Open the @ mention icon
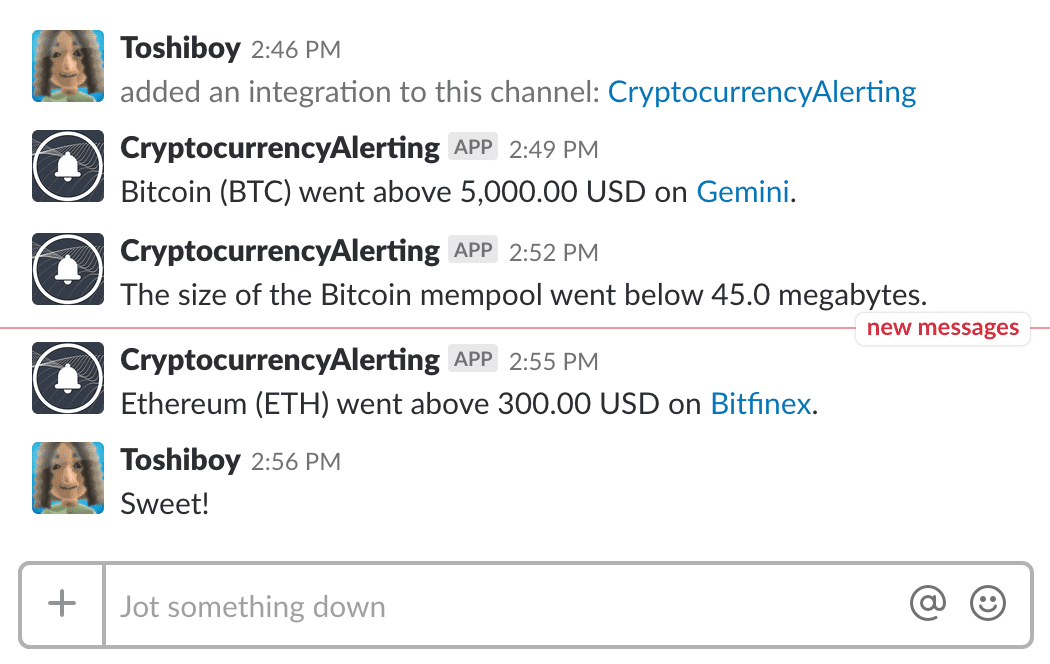 928,604
